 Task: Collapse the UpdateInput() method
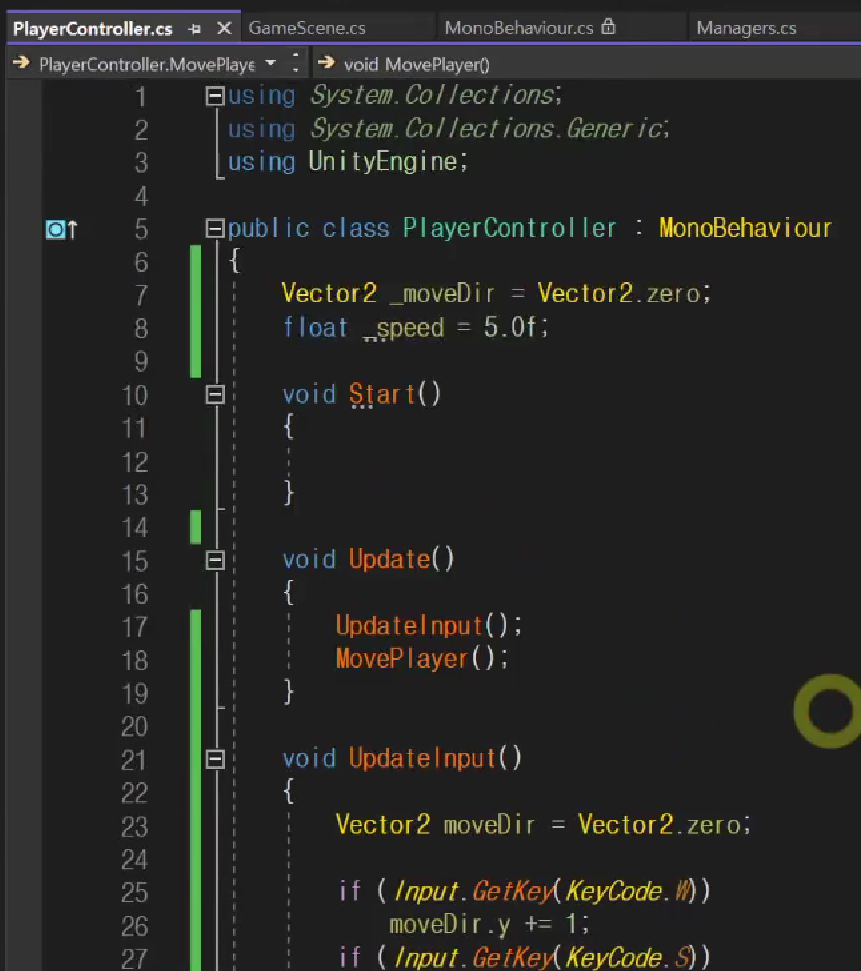click(214, 759)
